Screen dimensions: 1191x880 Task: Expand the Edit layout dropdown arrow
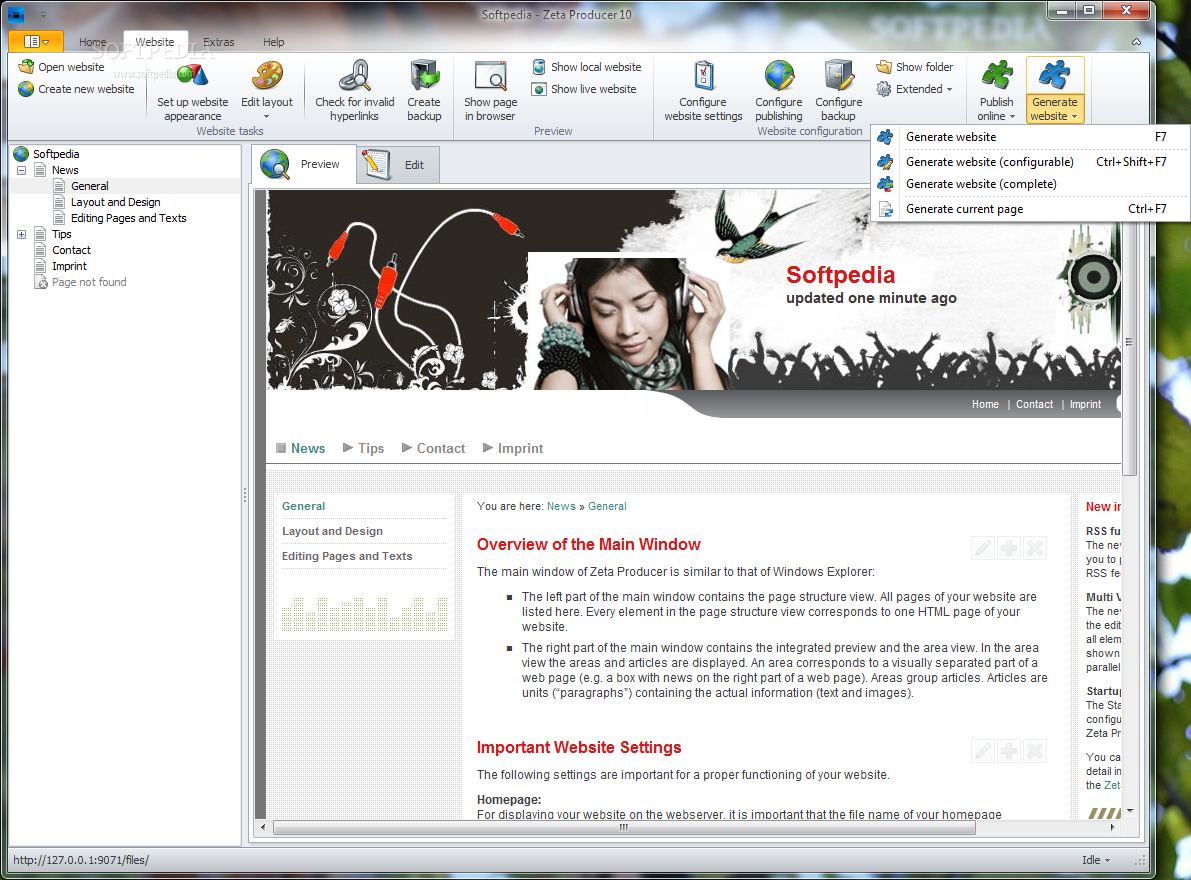point(266,117)
